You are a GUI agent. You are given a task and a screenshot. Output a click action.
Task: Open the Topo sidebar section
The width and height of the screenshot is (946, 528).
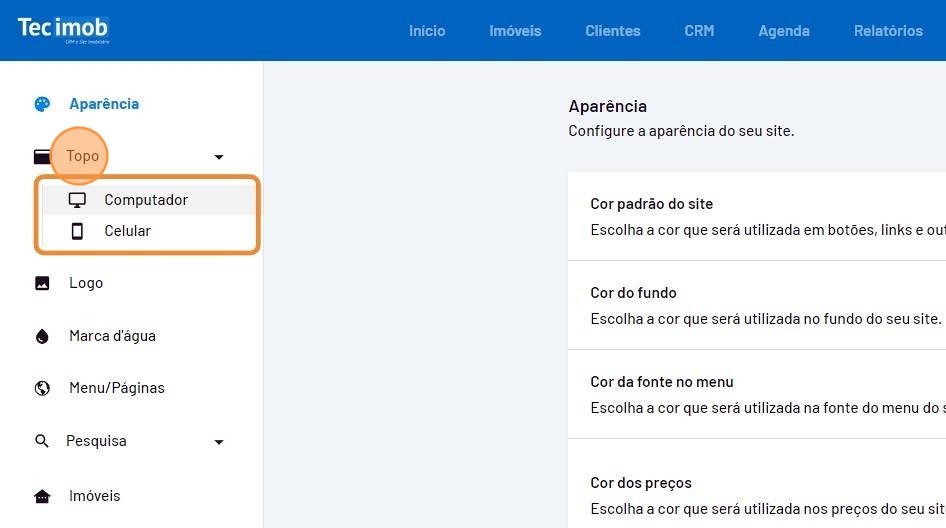(83, 156)
